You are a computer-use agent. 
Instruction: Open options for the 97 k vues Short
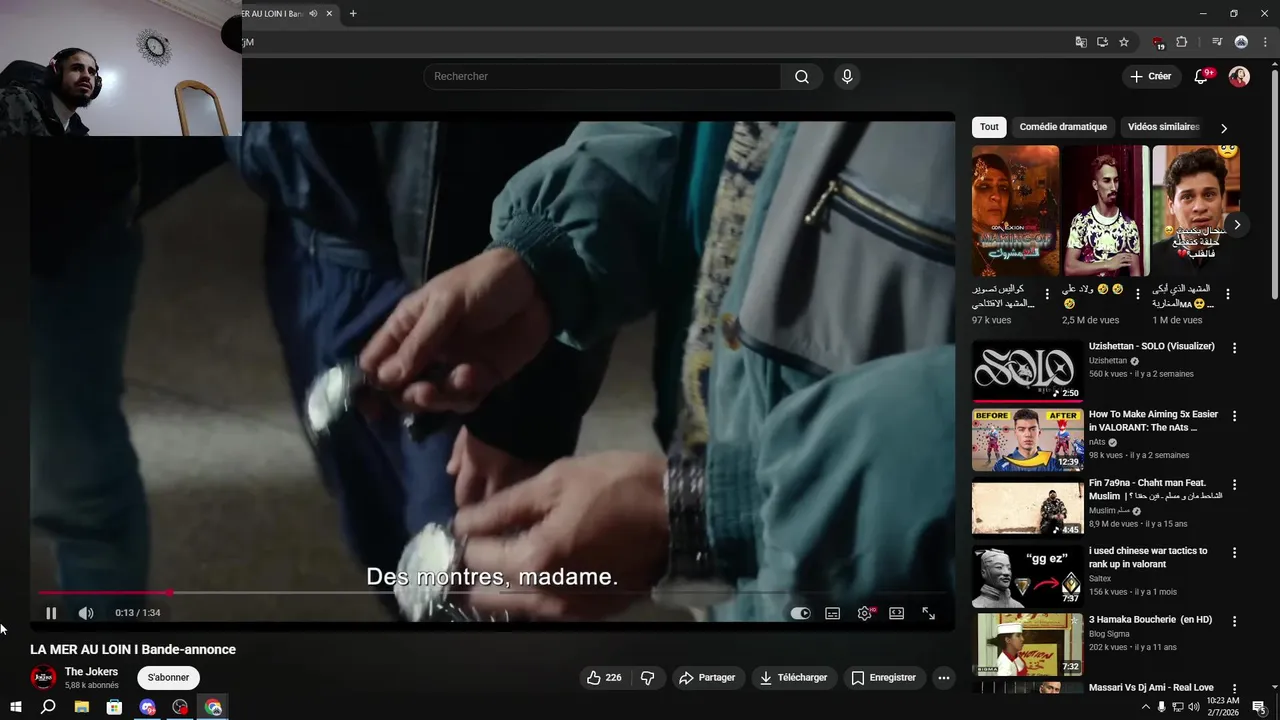[x=1047, y=295]
